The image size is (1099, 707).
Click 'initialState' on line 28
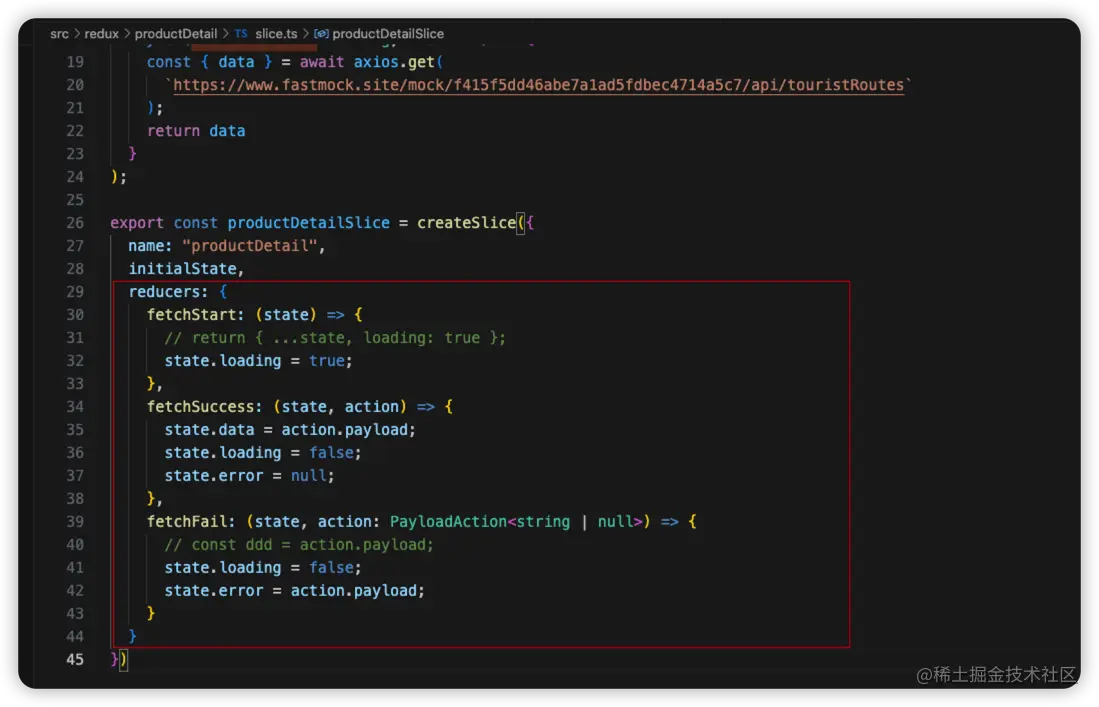coord(182,269)
